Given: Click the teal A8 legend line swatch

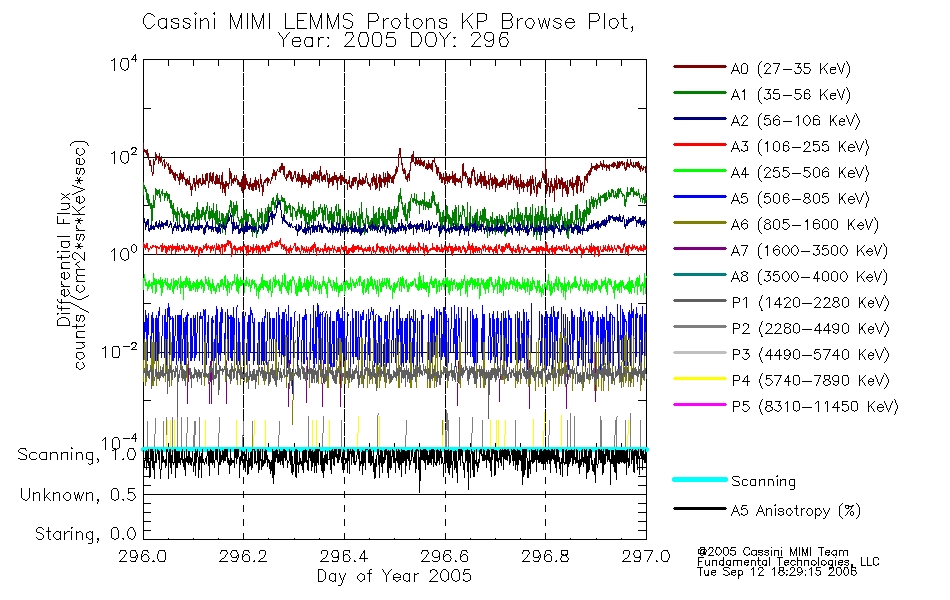Looking at the screenshot, I should [x=700, y=275].
